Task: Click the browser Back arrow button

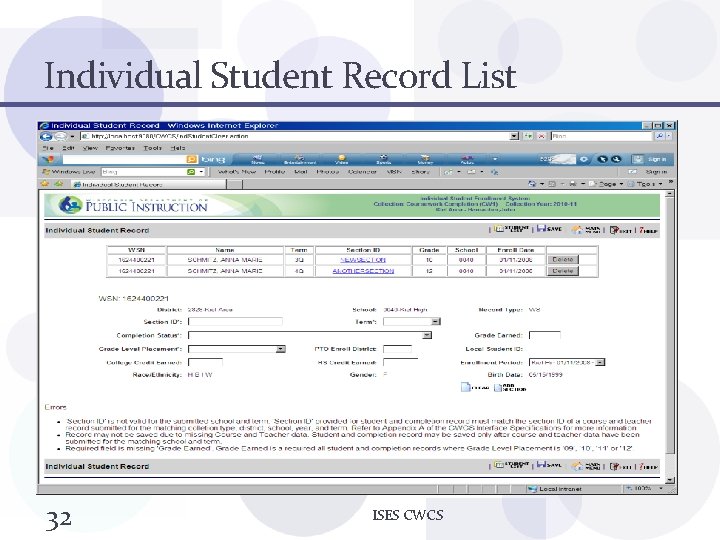Action: click(x=45, y=136)
